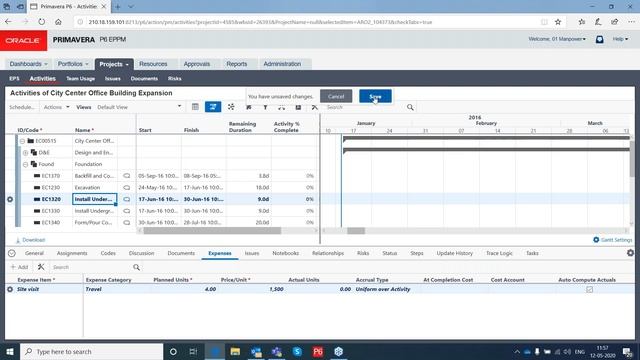Open the discussion bubble for EC1320 row
Screen dimensions: 640x360
coord(127,199)
